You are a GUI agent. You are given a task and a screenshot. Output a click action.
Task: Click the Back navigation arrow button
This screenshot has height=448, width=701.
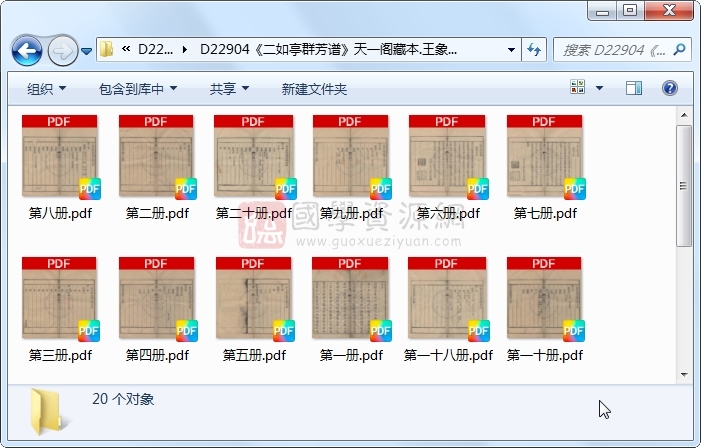click(27, 49)
